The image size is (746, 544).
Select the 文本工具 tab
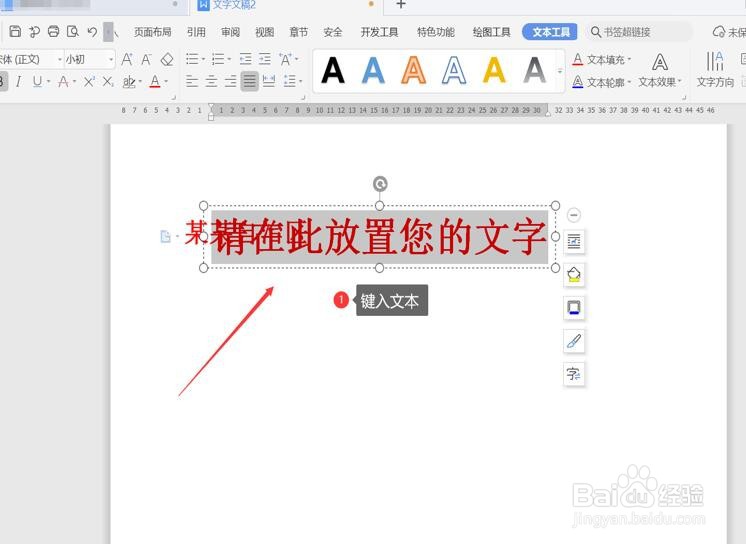[x=550, y=32]
